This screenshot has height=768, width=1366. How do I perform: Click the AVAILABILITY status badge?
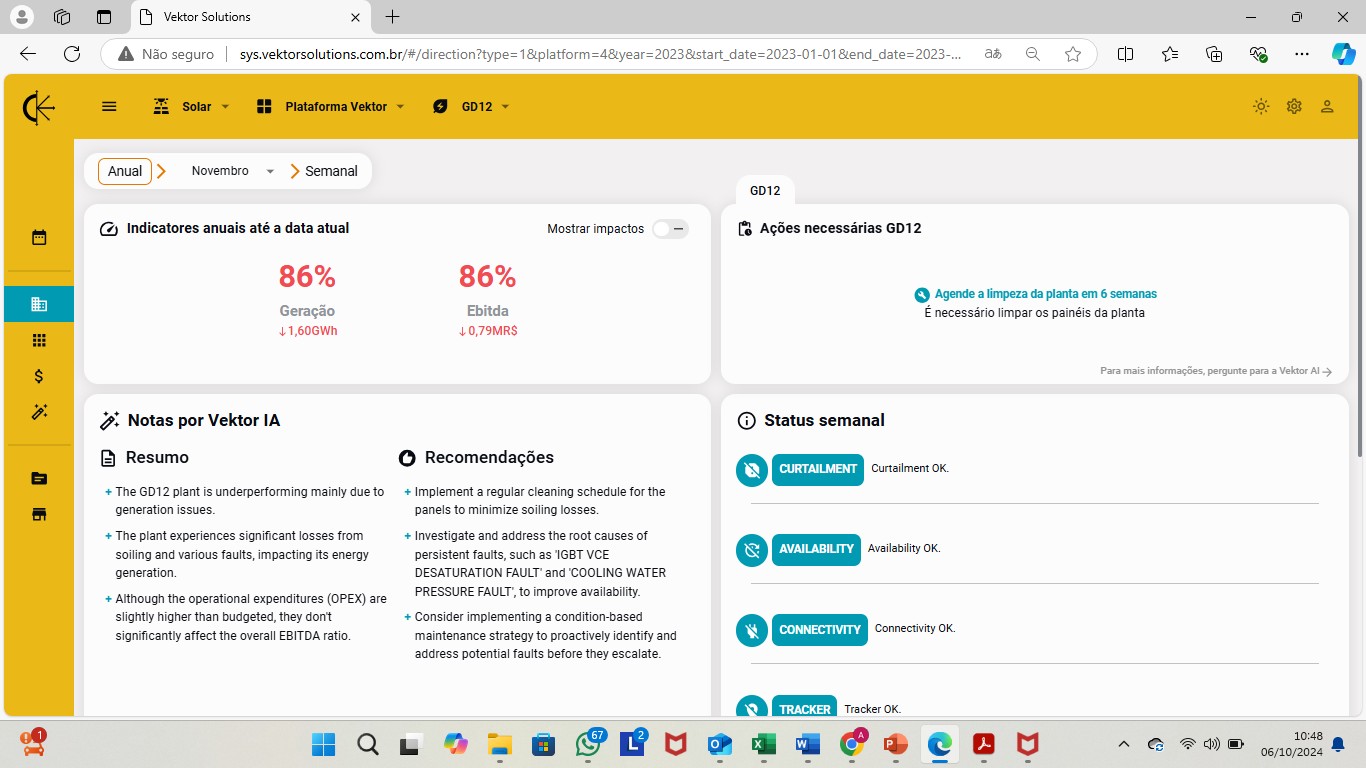click(x=816, y=550)
